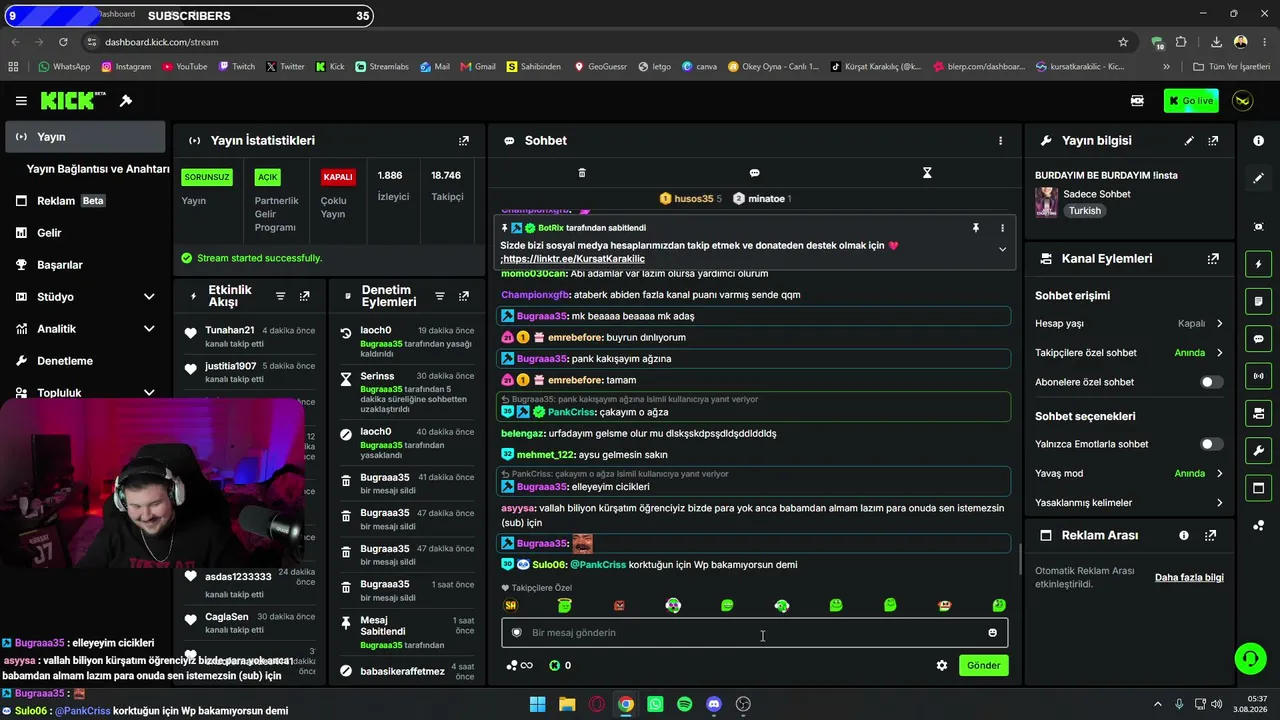The image size is (1280, 720).
Task: Open the Etkinlik Akışı filter
Action: [281, 296]
